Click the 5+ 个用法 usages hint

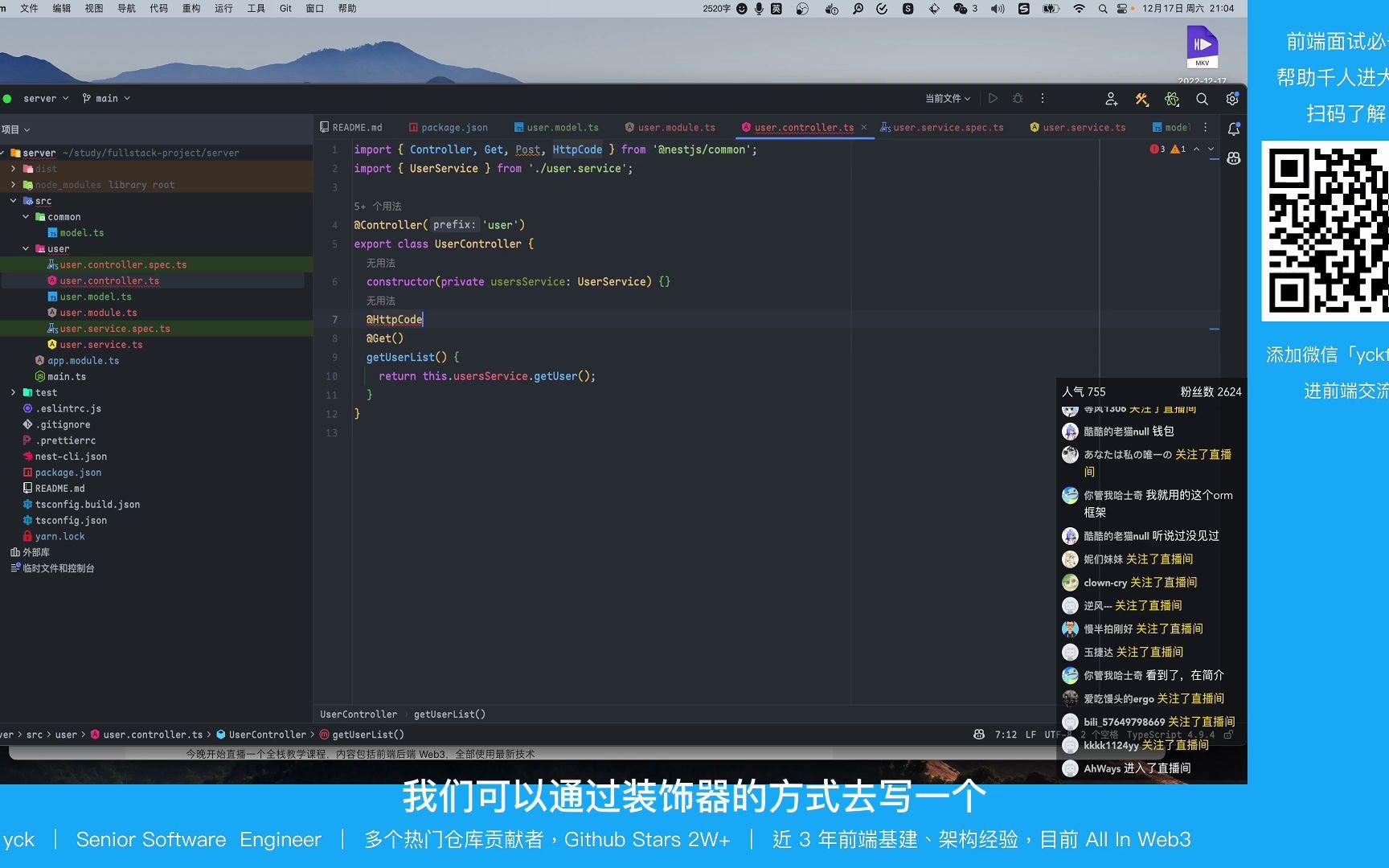pos(378,207)
